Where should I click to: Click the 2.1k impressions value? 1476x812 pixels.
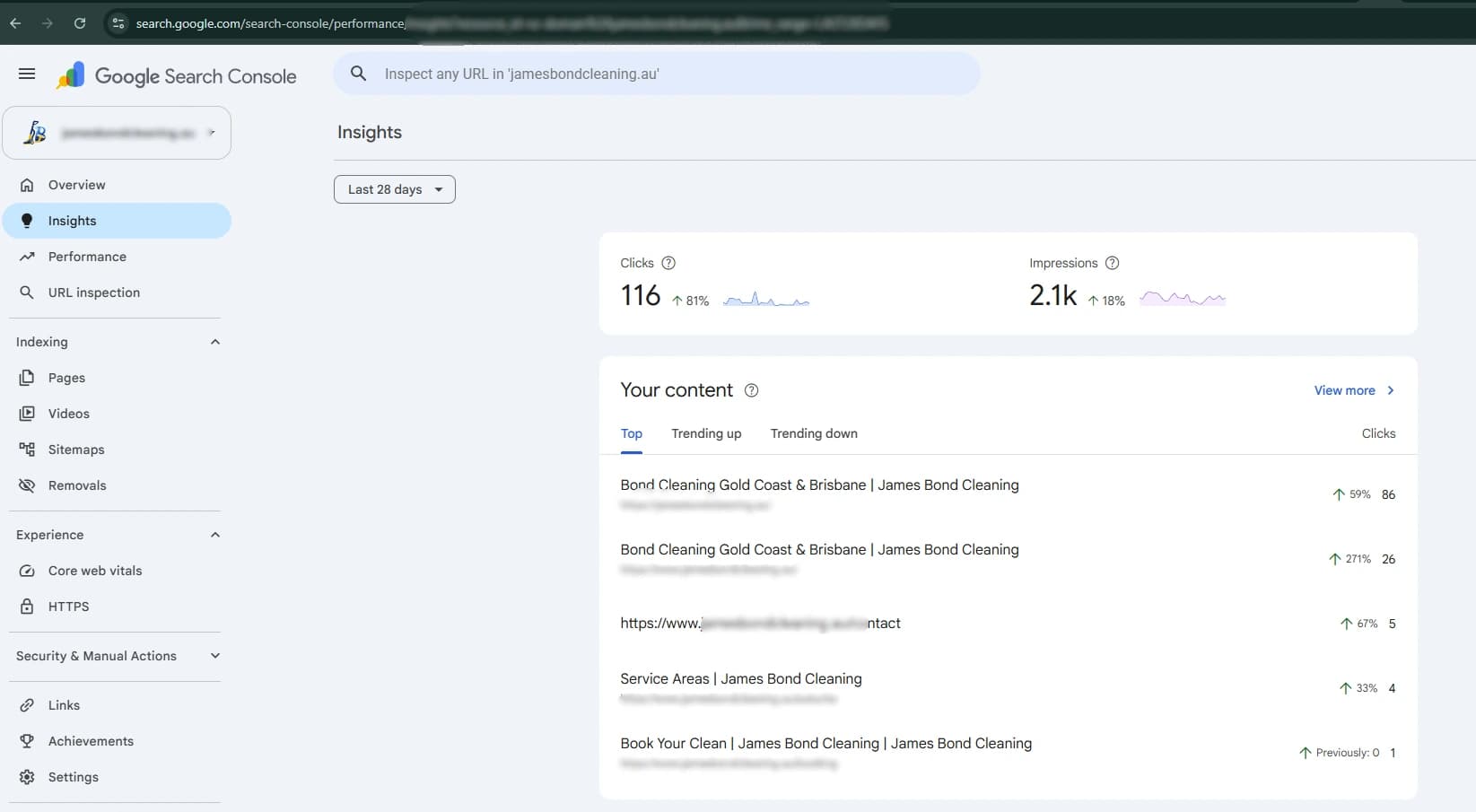1052,295
